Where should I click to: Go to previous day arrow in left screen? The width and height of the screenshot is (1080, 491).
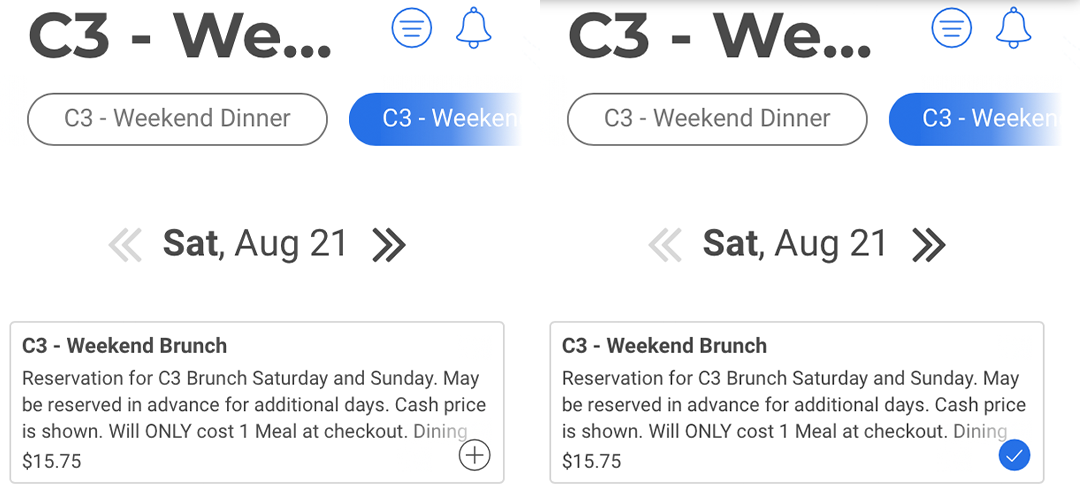(125, 245)
